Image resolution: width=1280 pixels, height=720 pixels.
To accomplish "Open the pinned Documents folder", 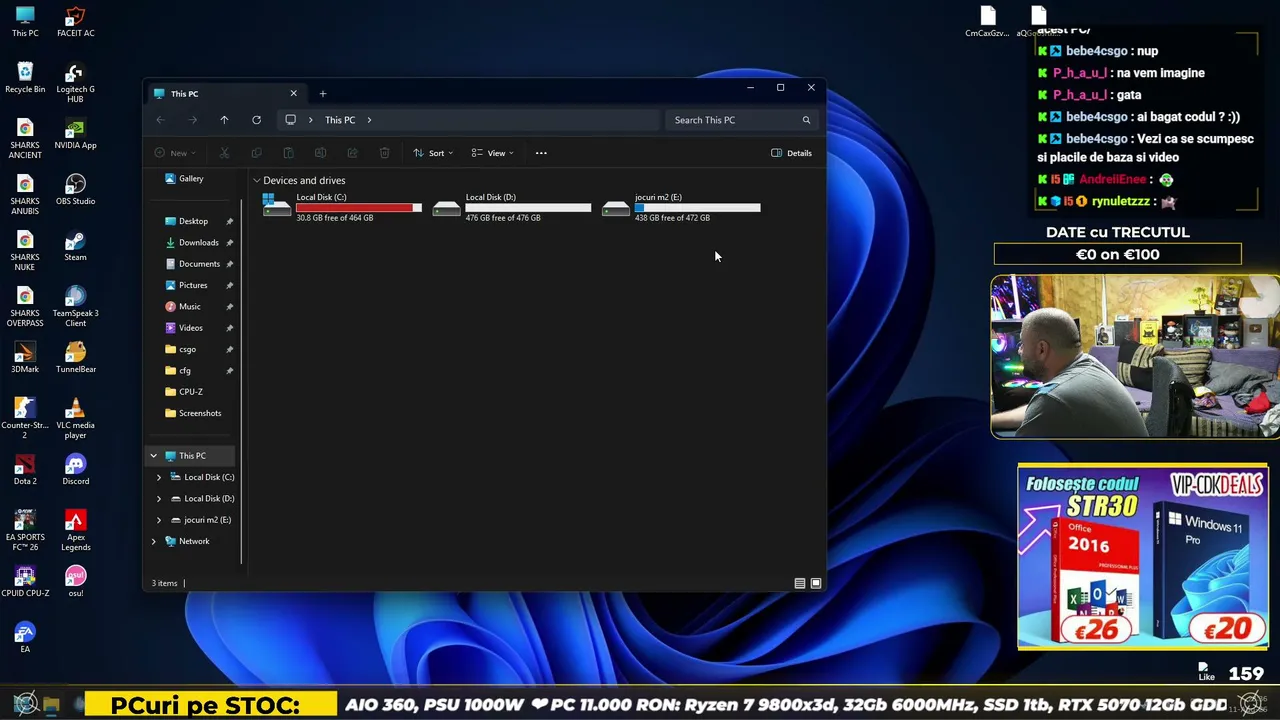I will (x=199, y=264).
